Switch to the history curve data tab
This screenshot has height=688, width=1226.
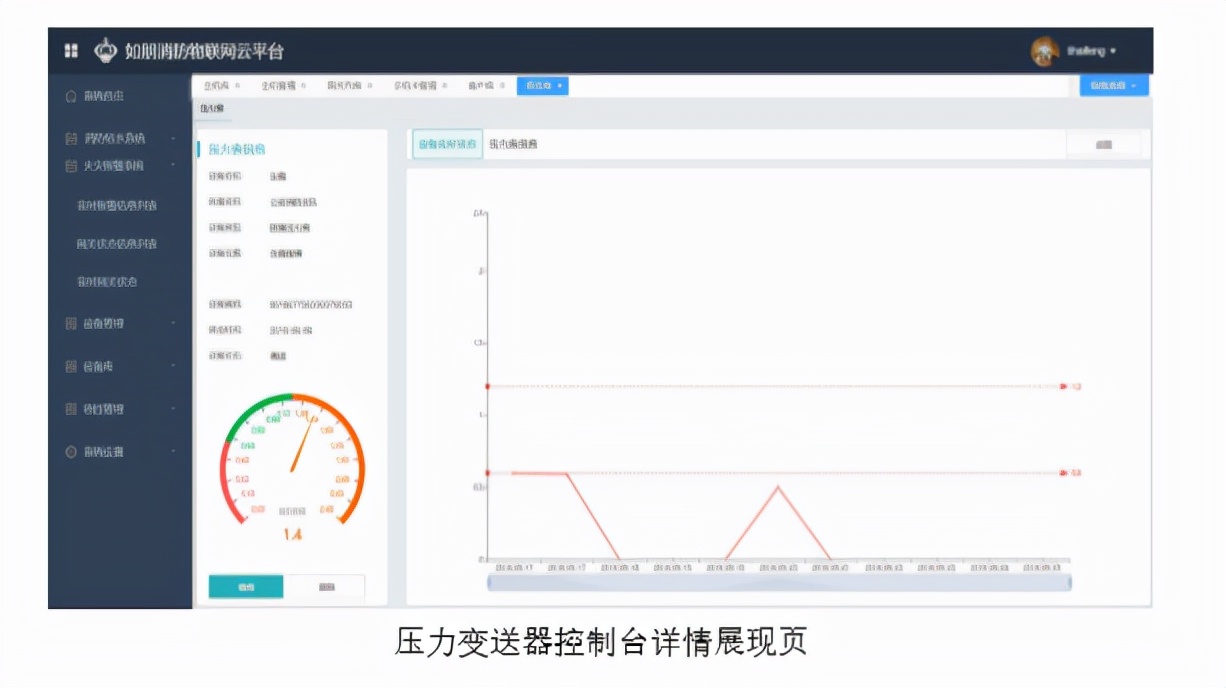pos(514,143)
